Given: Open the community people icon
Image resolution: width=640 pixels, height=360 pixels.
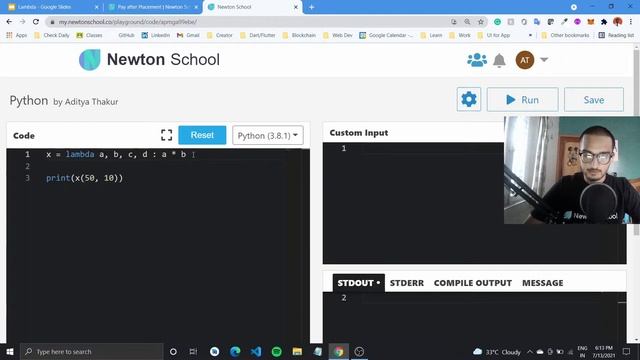Looking at the screenshot, I should coord(477,60).
